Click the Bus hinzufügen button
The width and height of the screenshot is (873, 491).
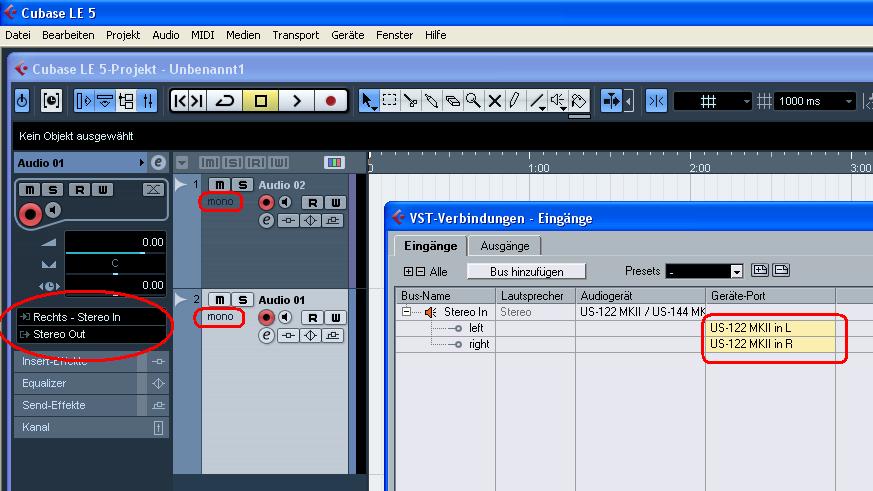tap(526, 272)
